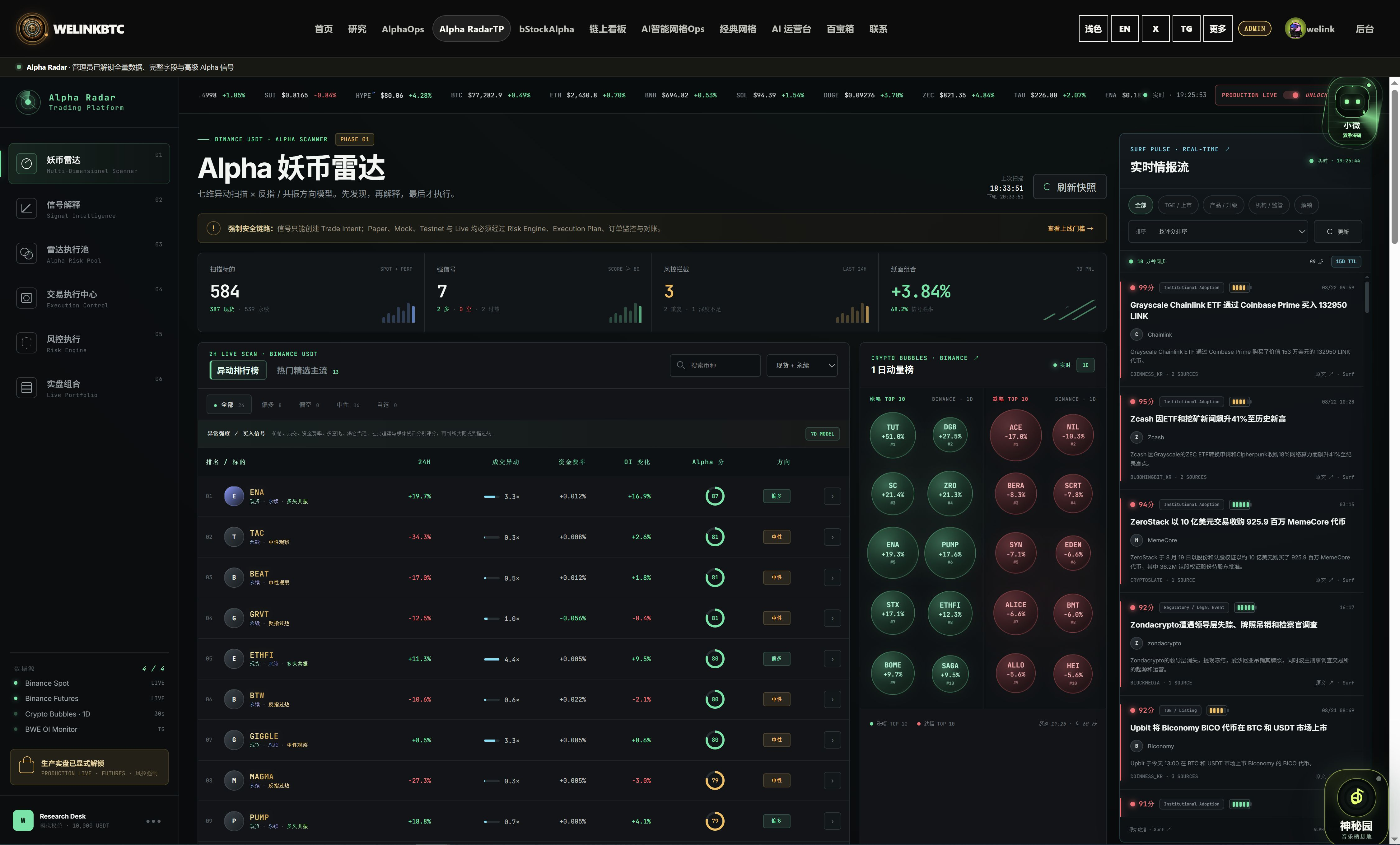This screenshot has width=1400, height=845.
Task: Open 雷达执行池 via its pool icon
Action: coord(26,254)
